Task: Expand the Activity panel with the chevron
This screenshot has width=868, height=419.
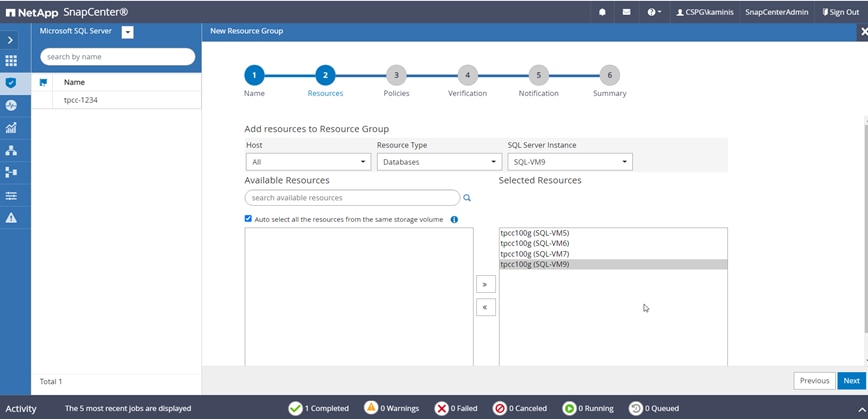Action: pos(861,410)
